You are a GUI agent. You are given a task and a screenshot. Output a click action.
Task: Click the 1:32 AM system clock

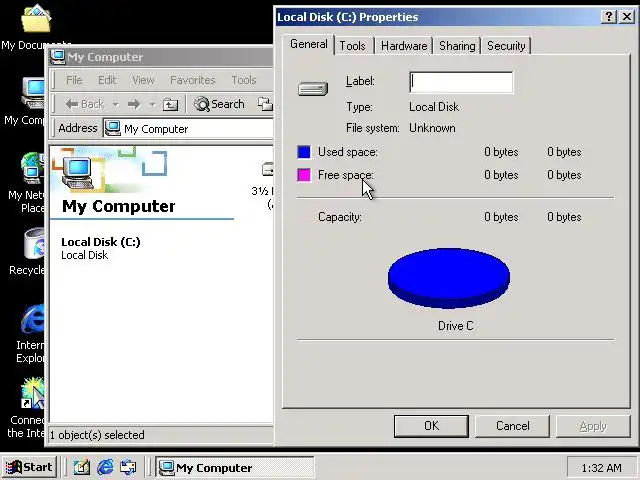601,468
